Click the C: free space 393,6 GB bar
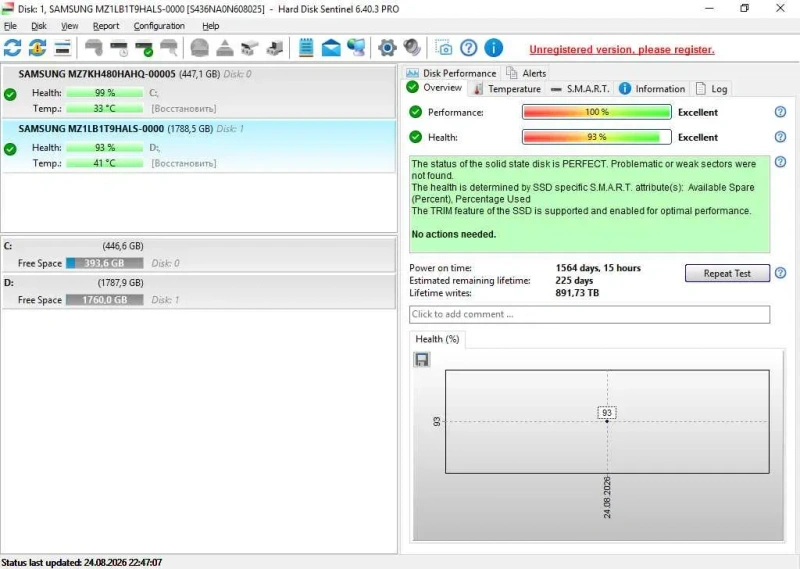The height and width of the screenshot is (569, 800). tap(105, 263)
